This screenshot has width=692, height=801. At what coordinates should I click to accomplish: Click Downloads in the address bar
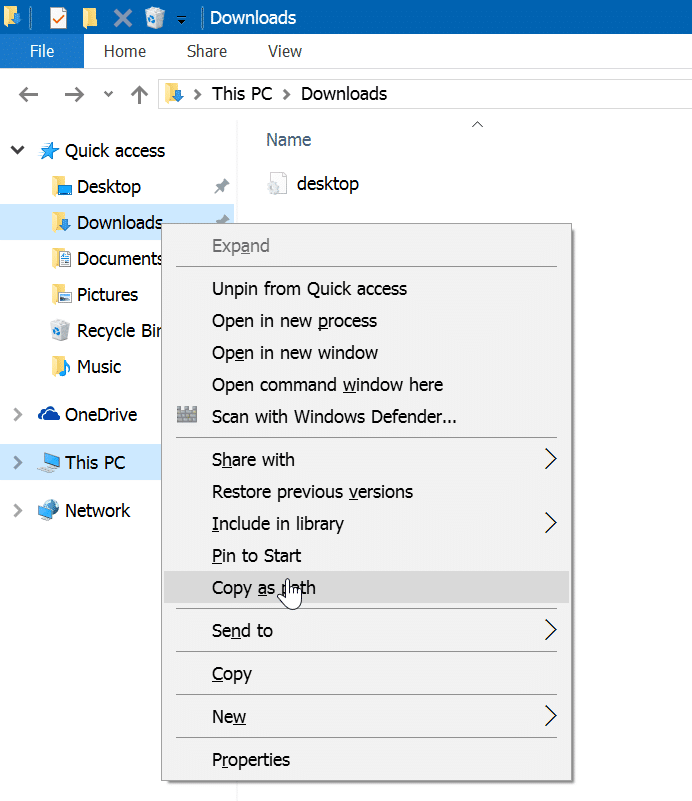point(344,94)
